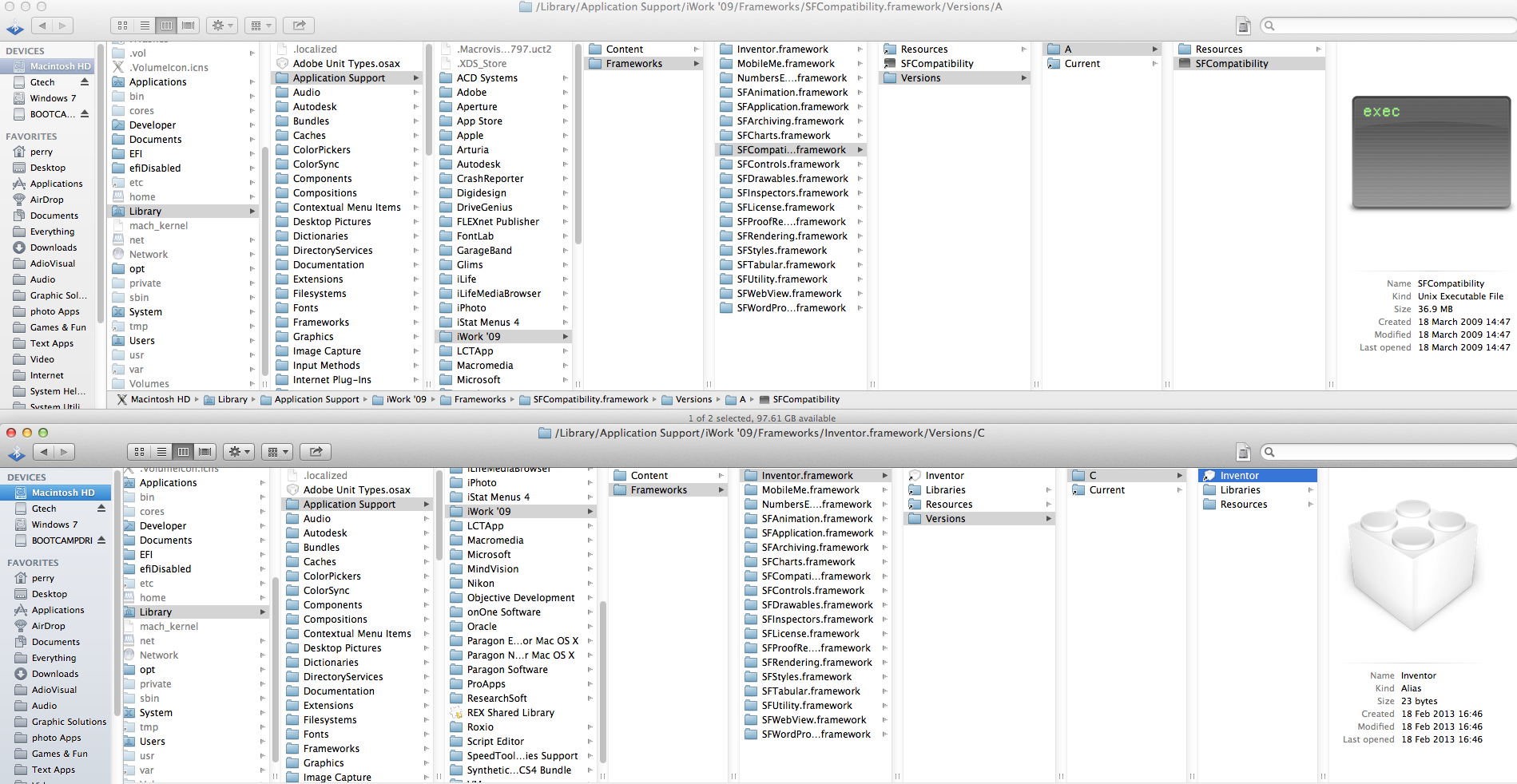Select SFCompatibility executable in top window last column
This screenshot has width=1517, height=784.
tap(1249, 64)
